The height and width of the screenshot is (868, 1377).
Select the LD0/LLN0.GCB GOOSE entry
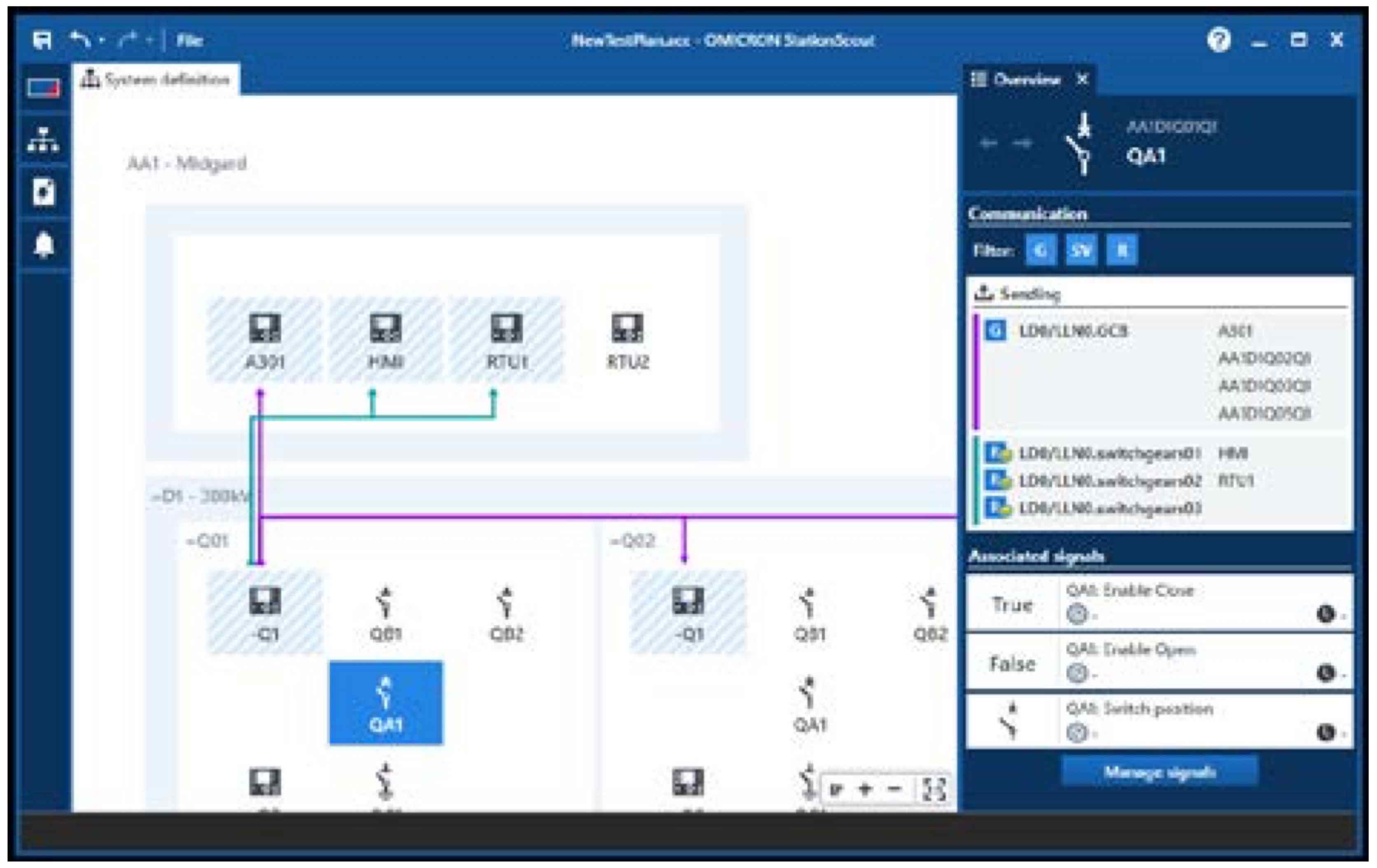(x=1074, y=331)
